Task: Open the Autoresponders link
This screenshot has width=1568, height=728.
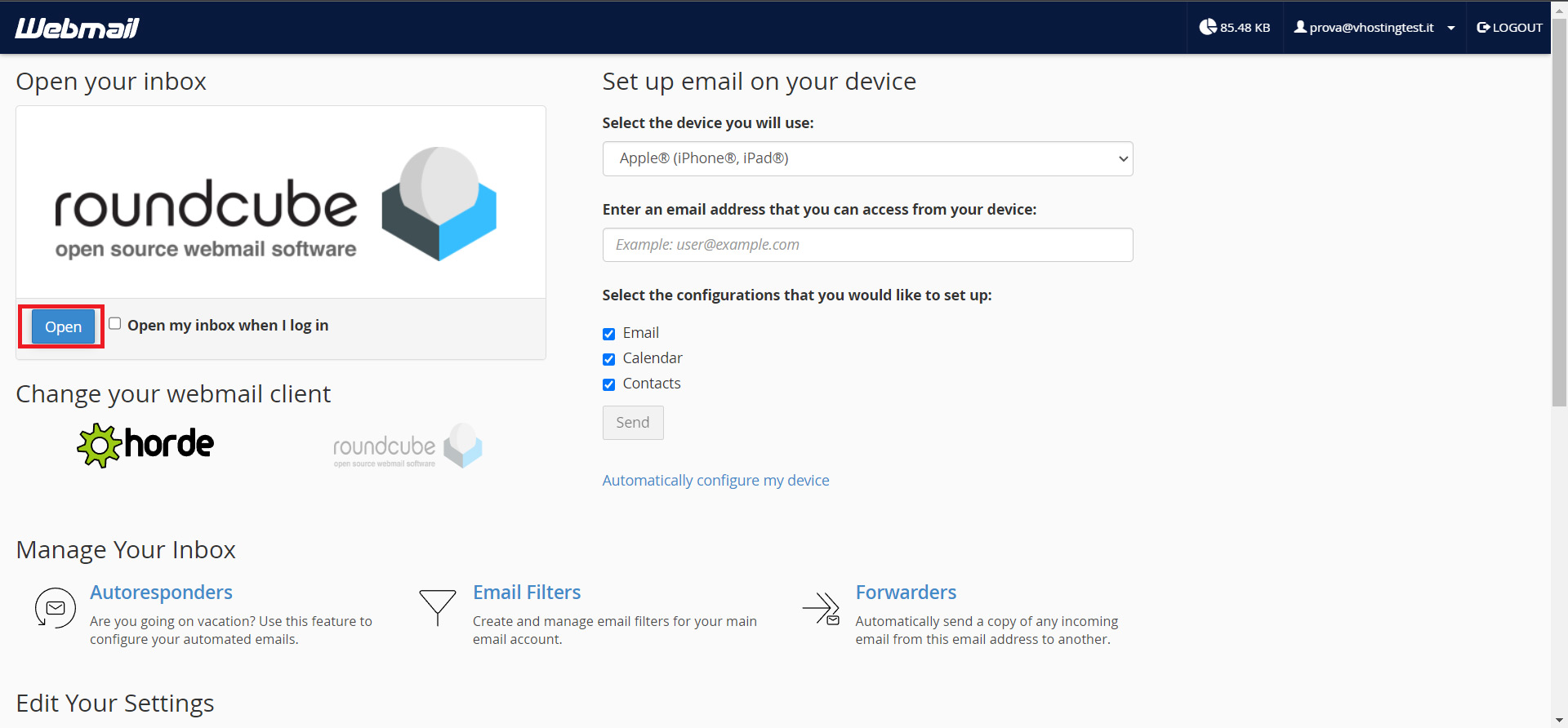Action: coord(161,593)
